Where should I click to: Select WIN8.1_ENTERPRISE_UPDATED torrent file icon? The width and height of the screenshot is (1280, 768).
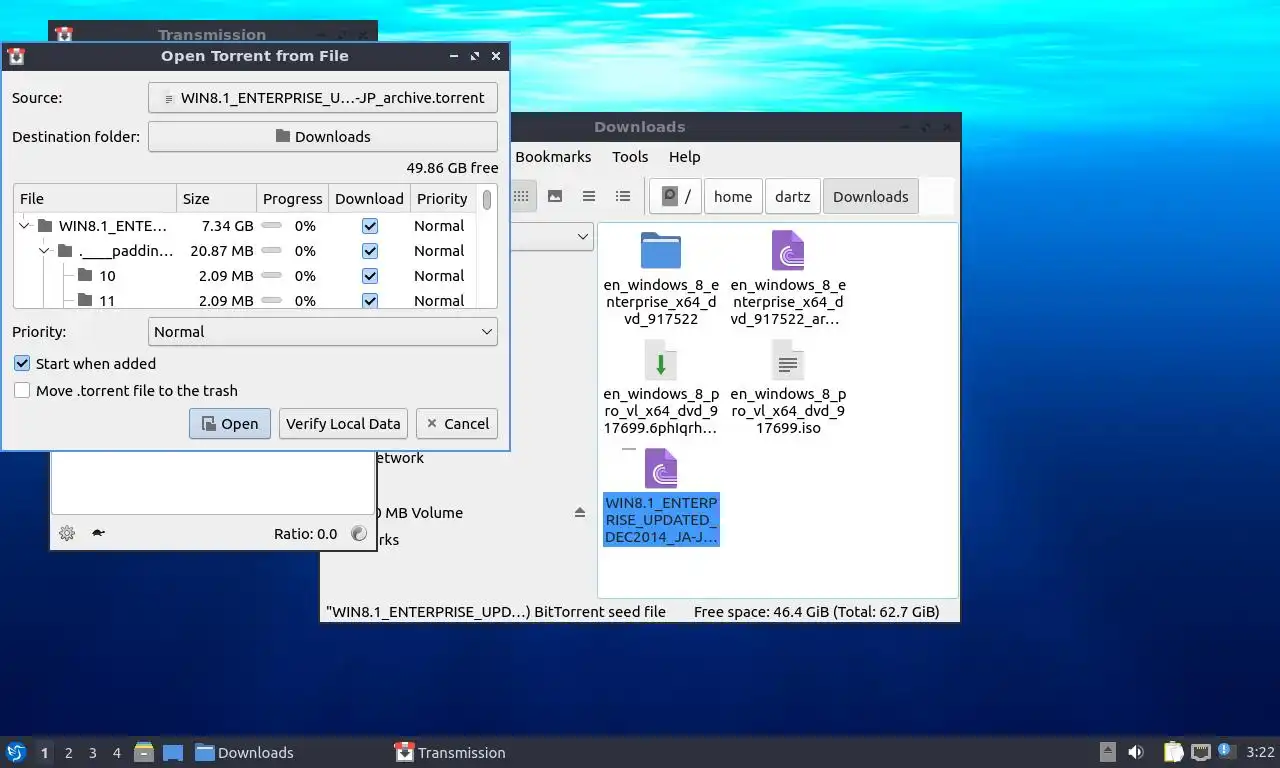coord(660,468)
